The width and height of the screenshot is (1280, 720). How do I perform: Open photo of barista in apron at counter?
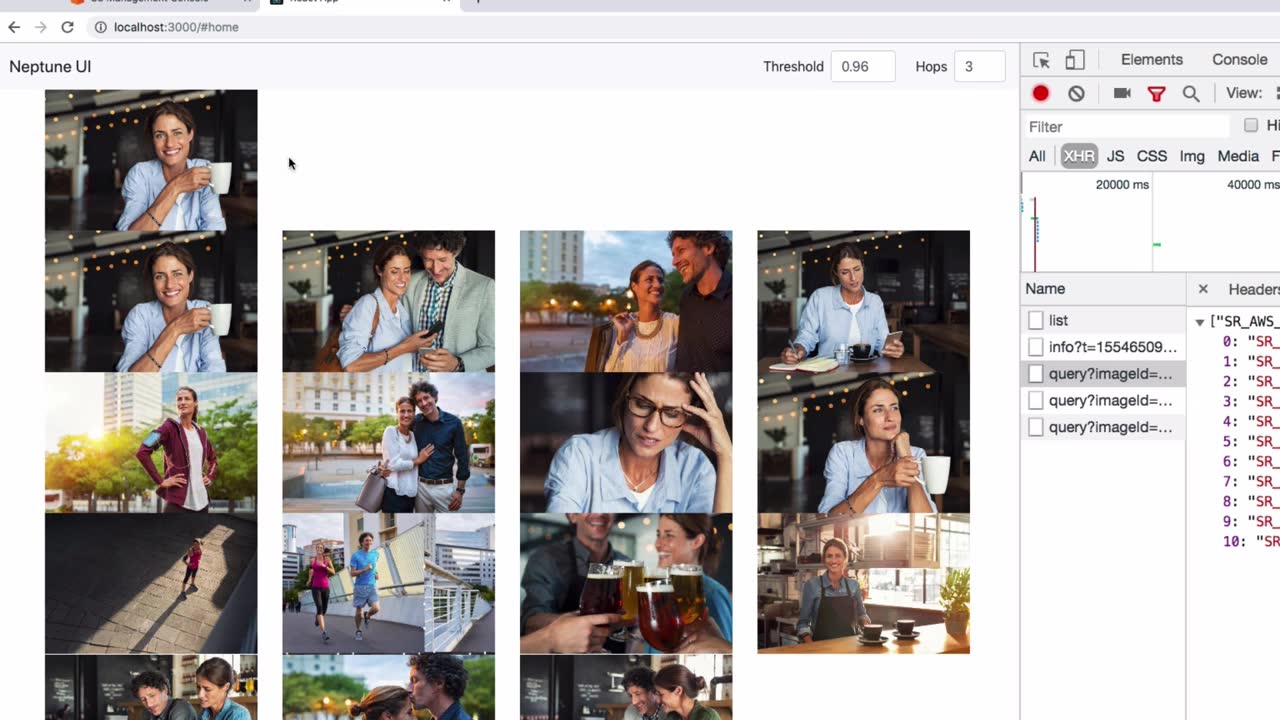pos(863,583)
